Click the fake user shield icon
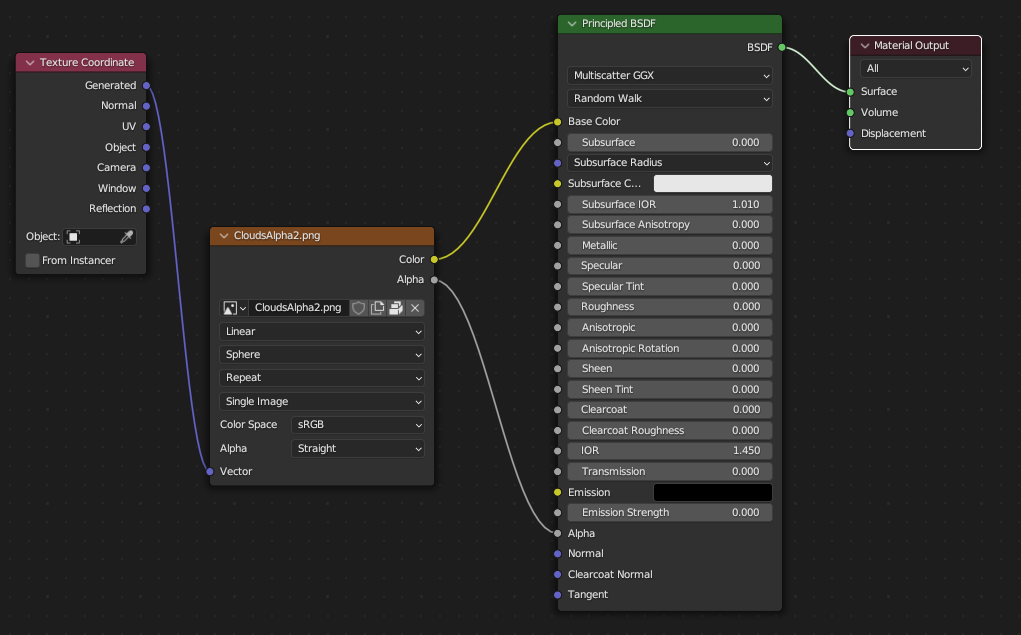 (359, 308)
